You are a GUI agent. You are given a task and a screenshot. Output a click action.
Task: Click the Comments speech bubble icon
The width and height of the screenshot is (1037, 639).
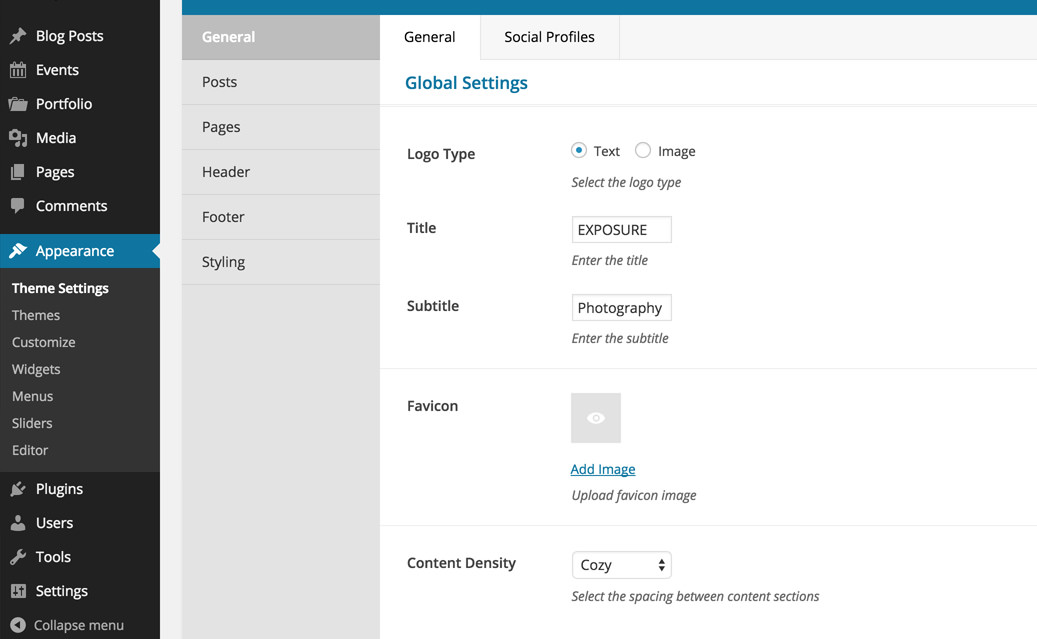[18, 206]
